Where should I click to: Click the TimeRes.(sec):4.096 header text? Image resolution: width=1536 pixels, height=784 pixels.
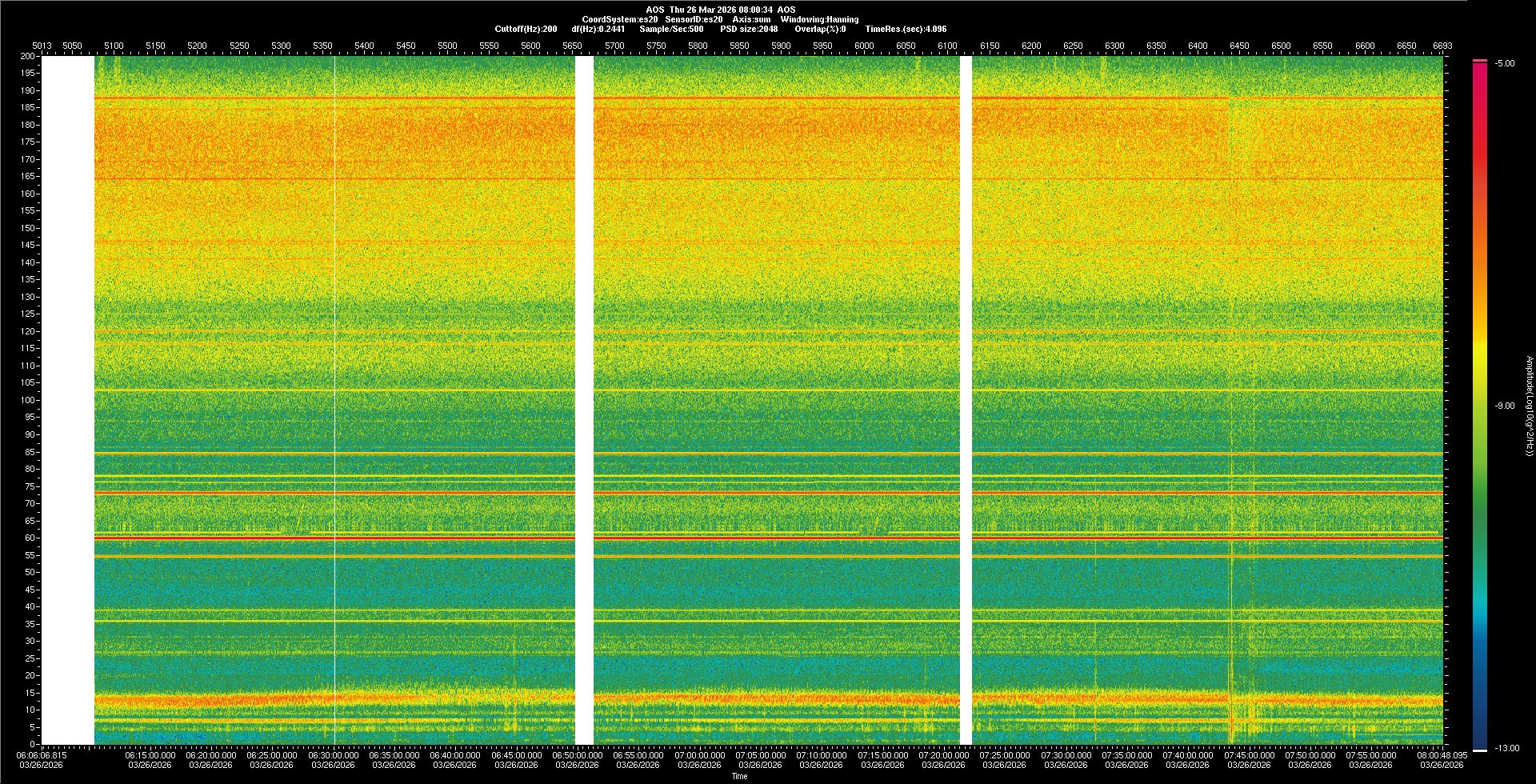(x=906, y=30)
